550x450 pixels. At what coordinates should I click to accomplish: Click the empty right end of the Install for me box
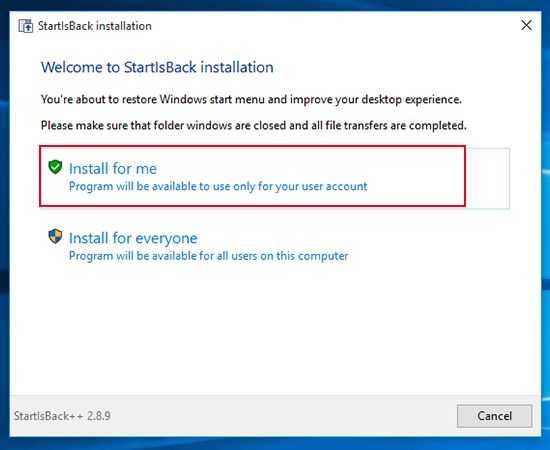click(488, 178)
